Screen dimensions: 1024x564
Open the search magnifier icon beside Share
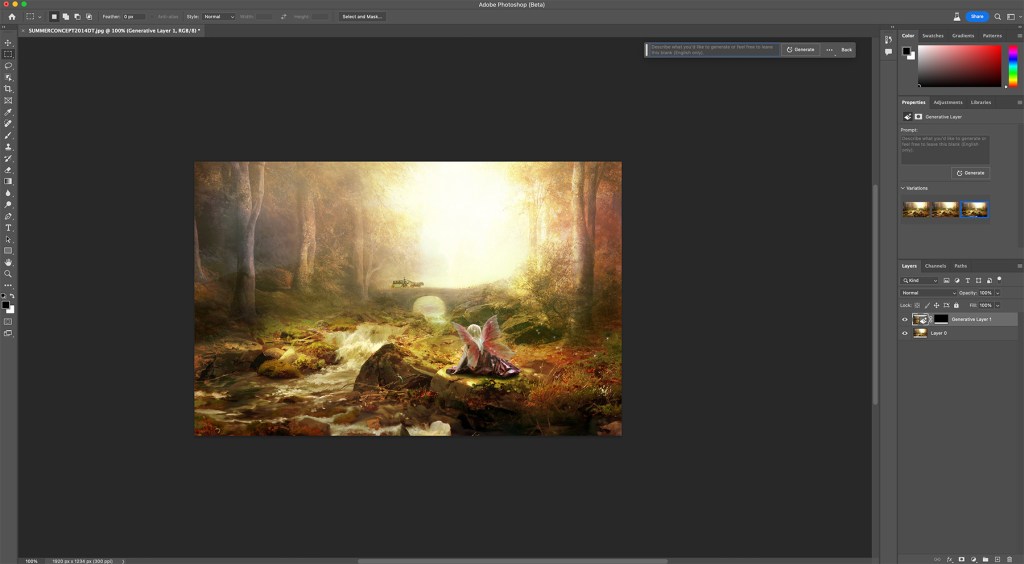click(997, 17)
